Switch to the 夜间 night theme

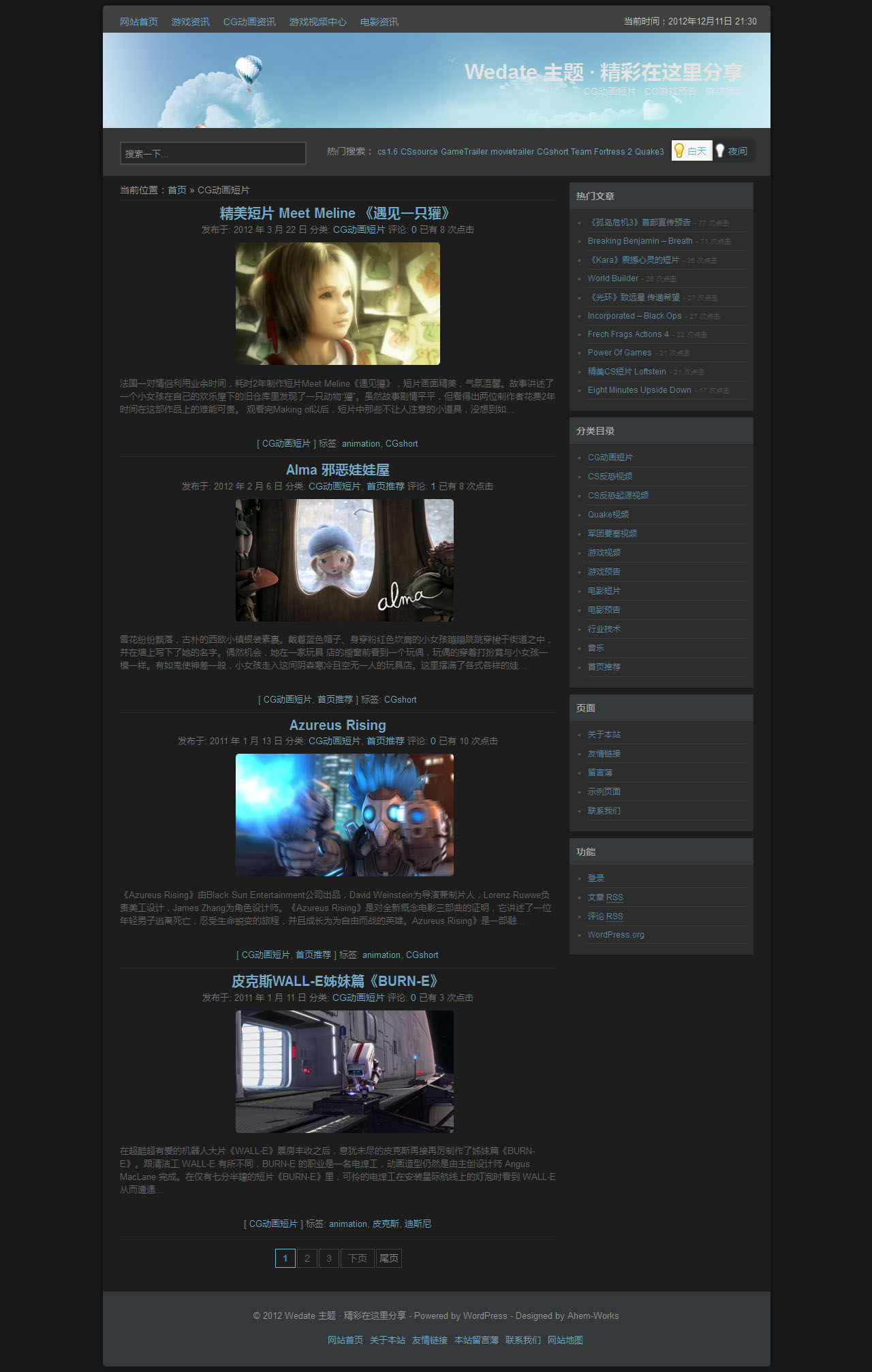[732, 151]
